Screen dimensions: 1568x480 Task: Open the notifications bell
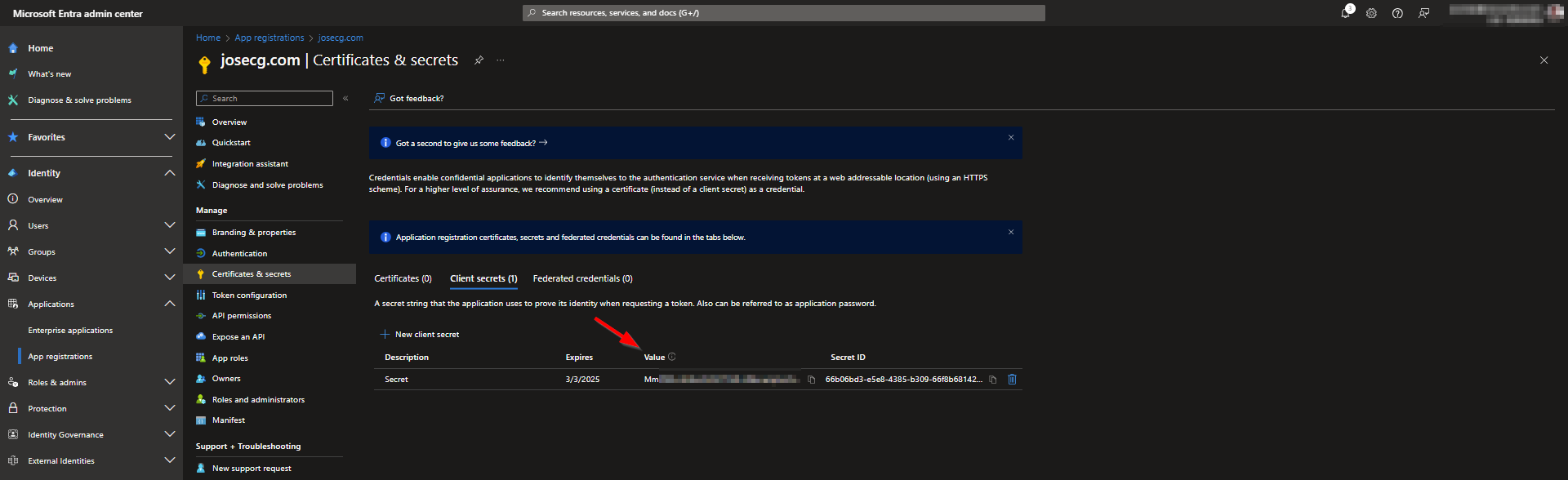(1345, 13)
